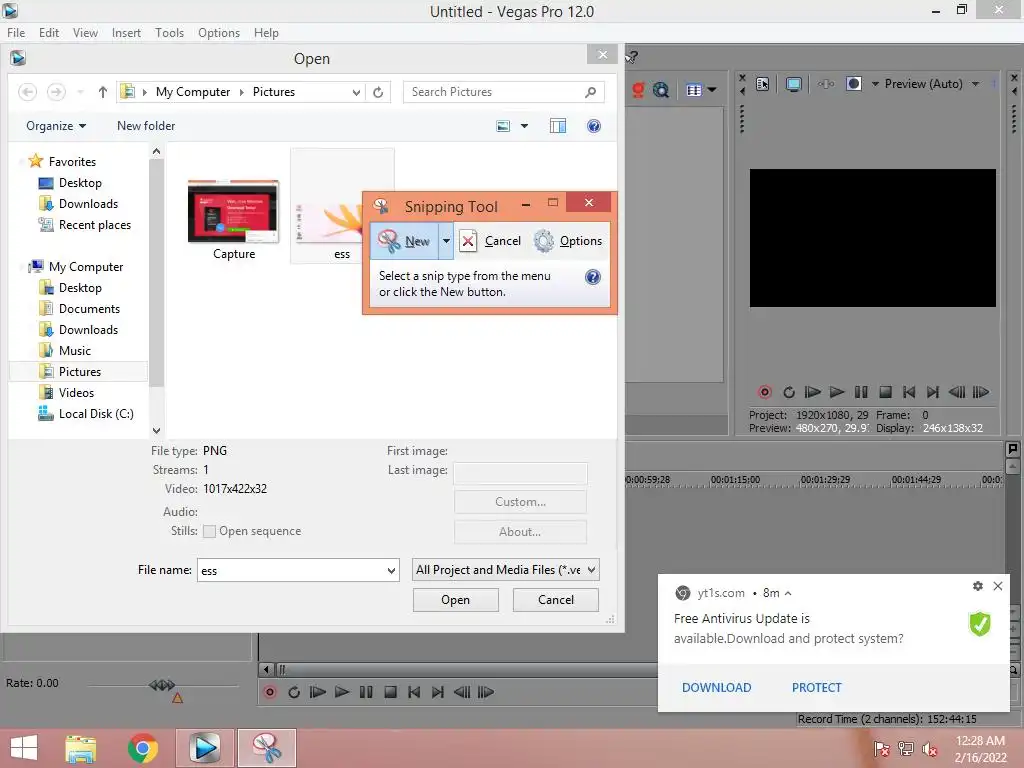Screen dimensions: 1024x768
Task: Click Record in the preview transport
Action: tap(765, 392)
